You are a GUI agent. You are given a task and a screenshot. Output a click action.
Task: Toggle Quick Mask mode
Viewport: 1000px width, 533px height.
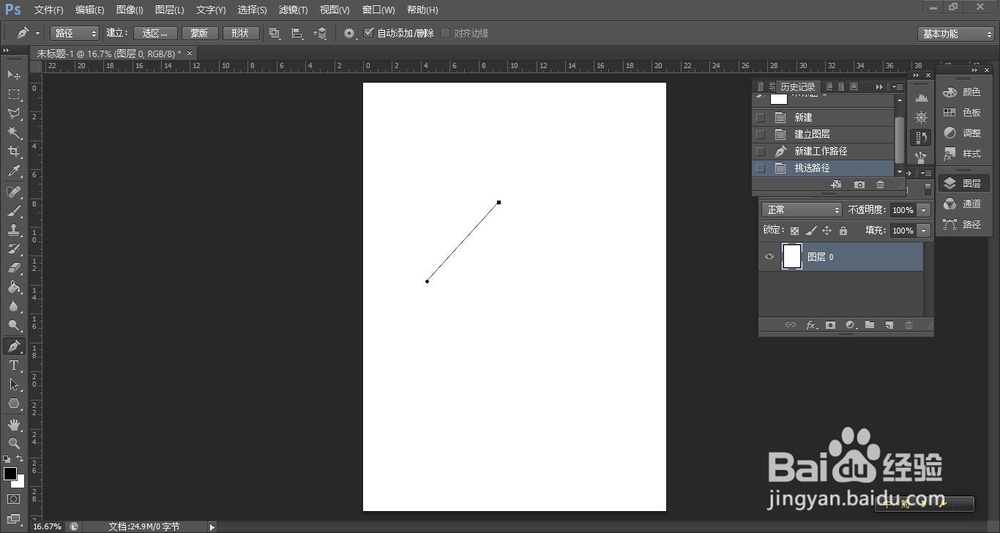[x=13, y=499]
